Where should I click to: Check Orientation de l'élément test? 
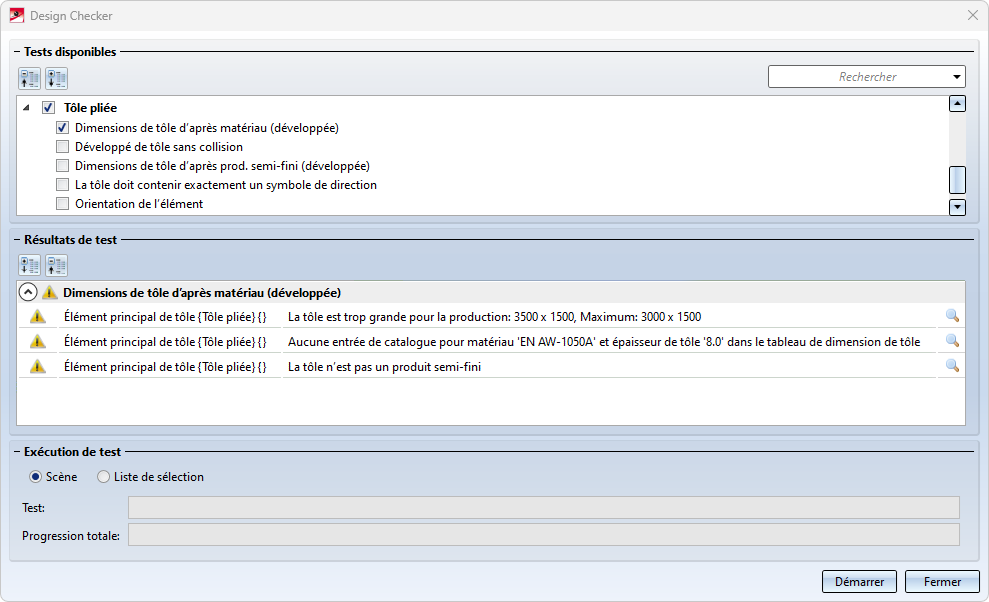(x=62, y=204)
